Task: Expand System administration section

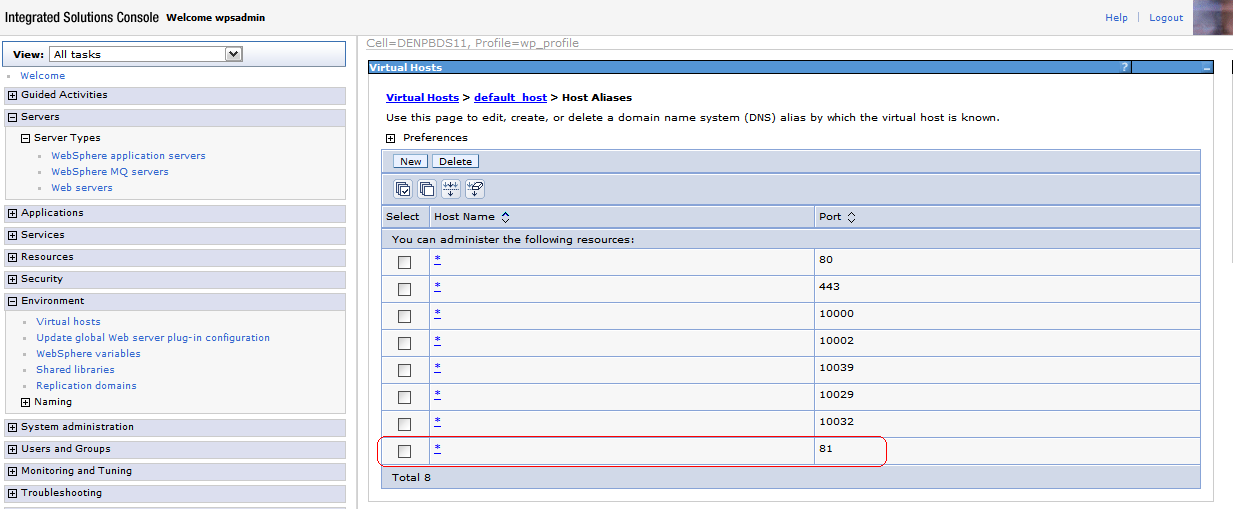Action: [x=12, y=427]
